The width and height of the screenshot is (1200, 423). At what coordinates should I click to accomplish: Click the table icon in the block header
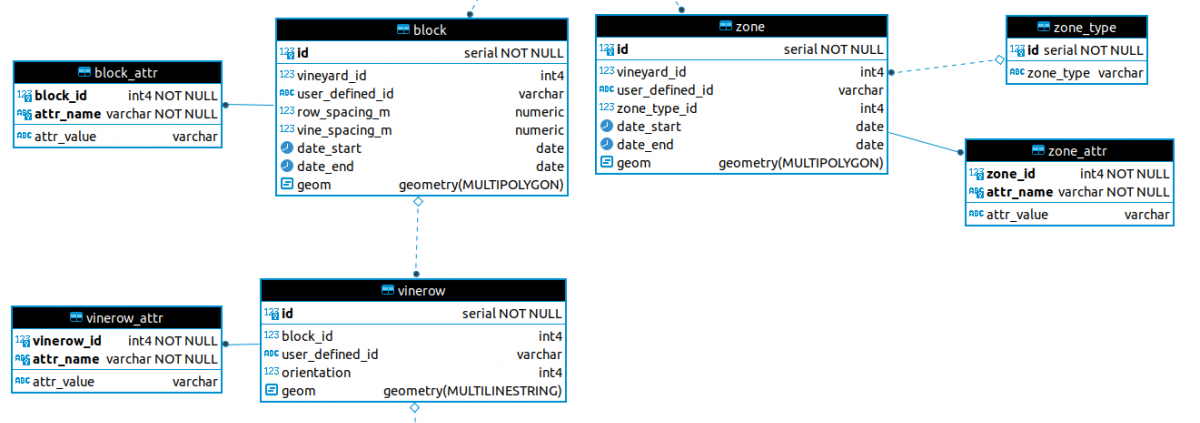tap(403, 30)
